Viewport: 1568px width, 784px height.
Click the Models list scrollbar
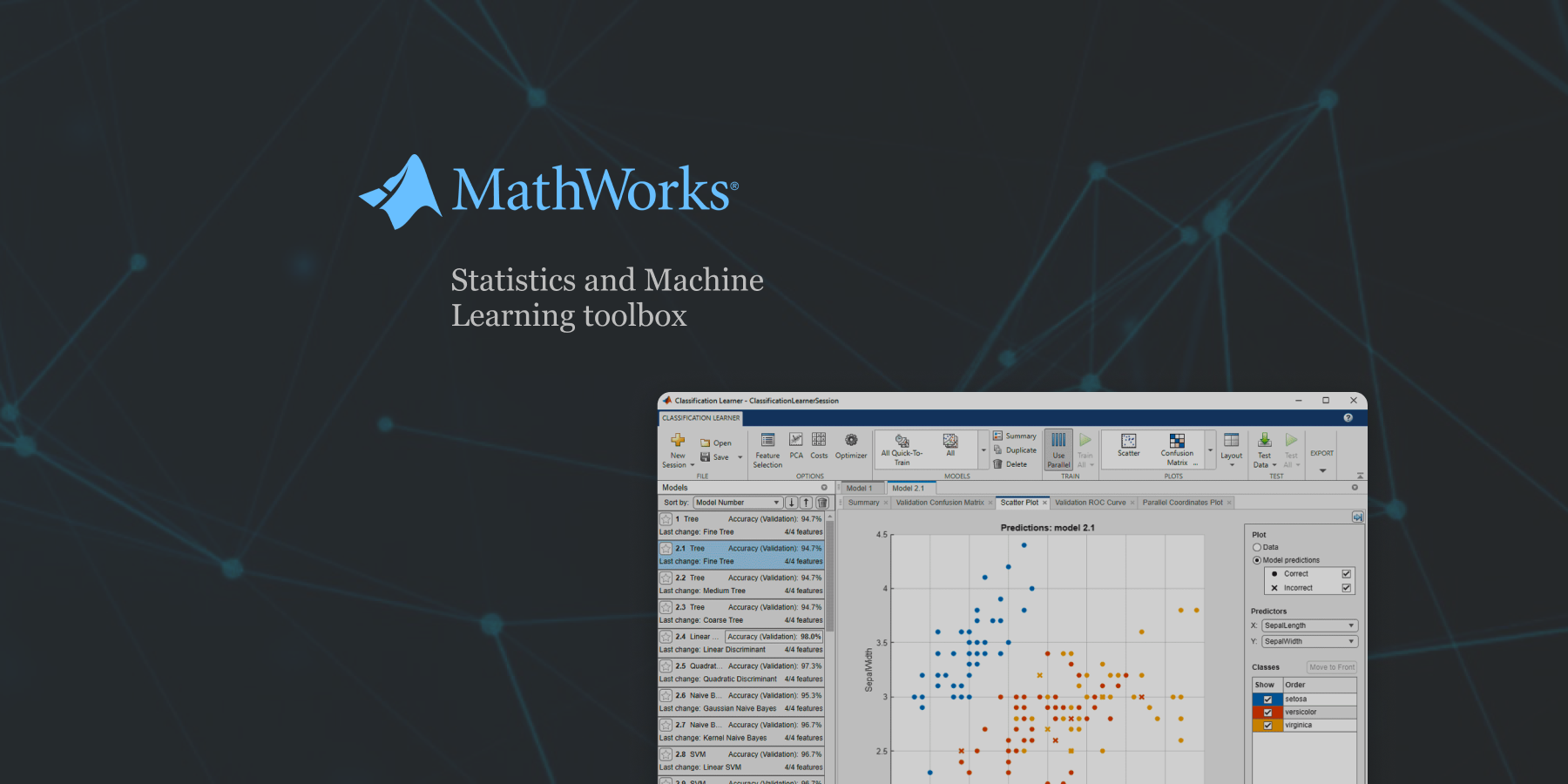tap(830, 575)
